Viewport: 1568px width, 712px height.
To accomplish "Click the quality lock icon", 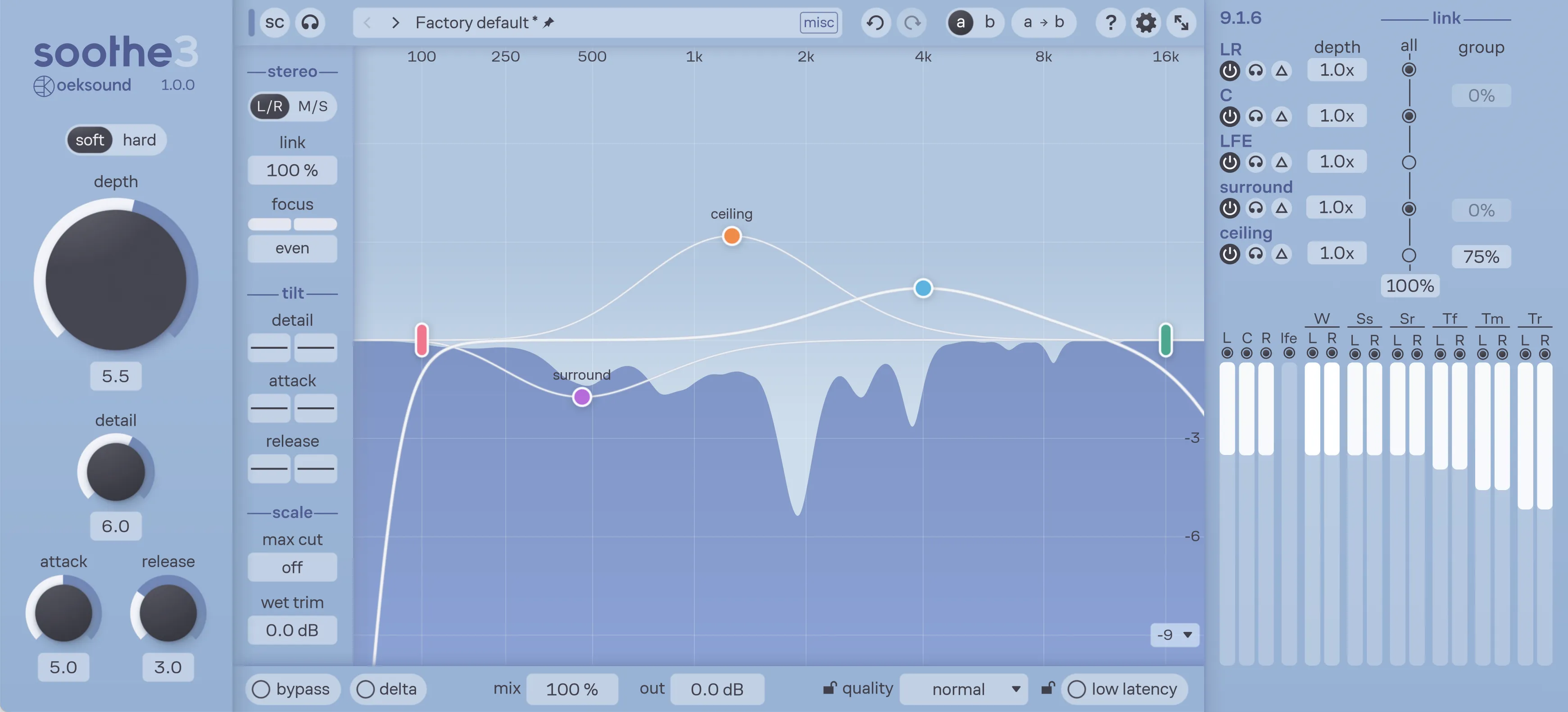I will click(829, 688).
